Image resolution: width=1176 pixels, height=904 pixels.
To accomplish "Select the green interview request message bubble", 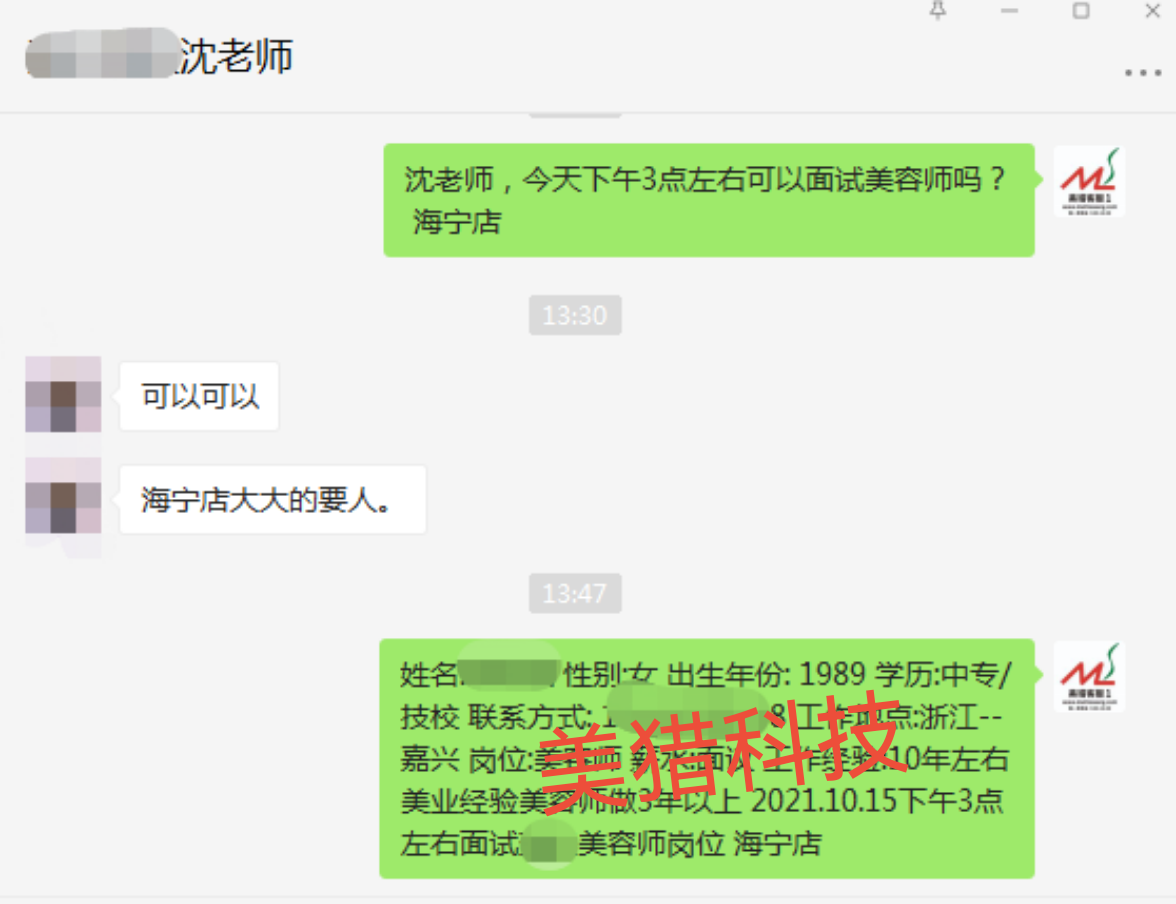I will click(709, 200).
